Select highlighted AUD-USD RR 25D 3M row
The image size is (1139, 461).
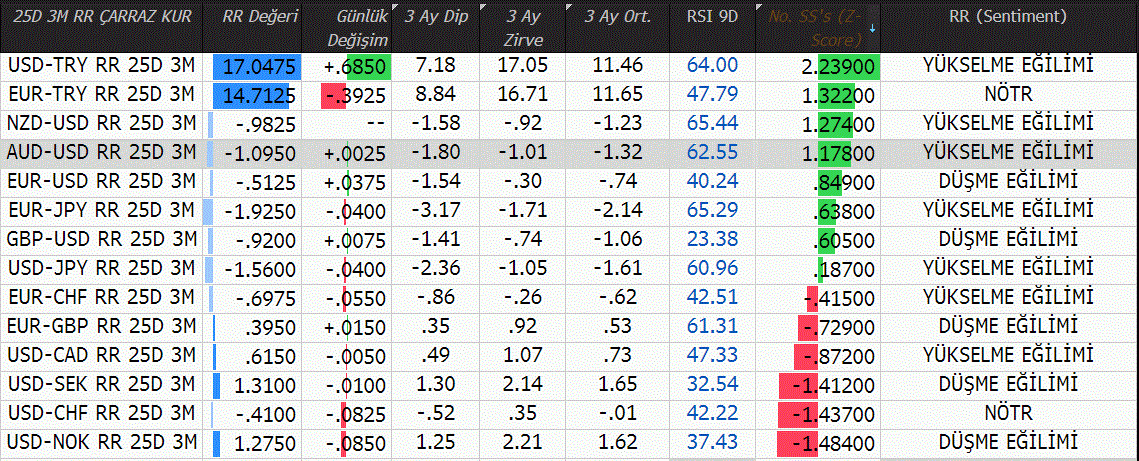[x=100, y=153]
